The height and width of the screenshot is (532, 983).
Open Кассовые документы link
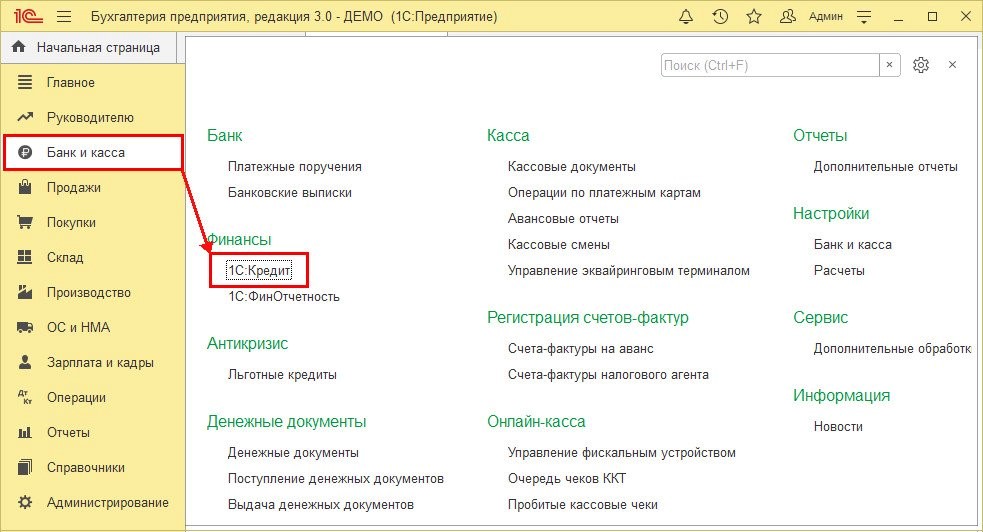pyautogui.click(x=571, y=167)
